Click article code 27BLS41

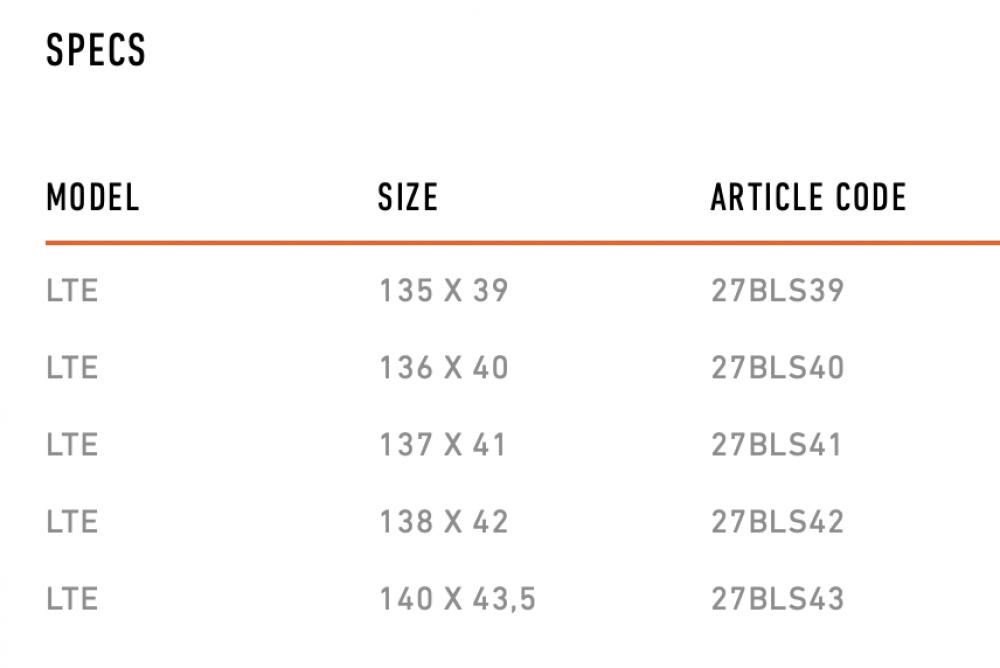pyautogui.click(x=777, y=445)
